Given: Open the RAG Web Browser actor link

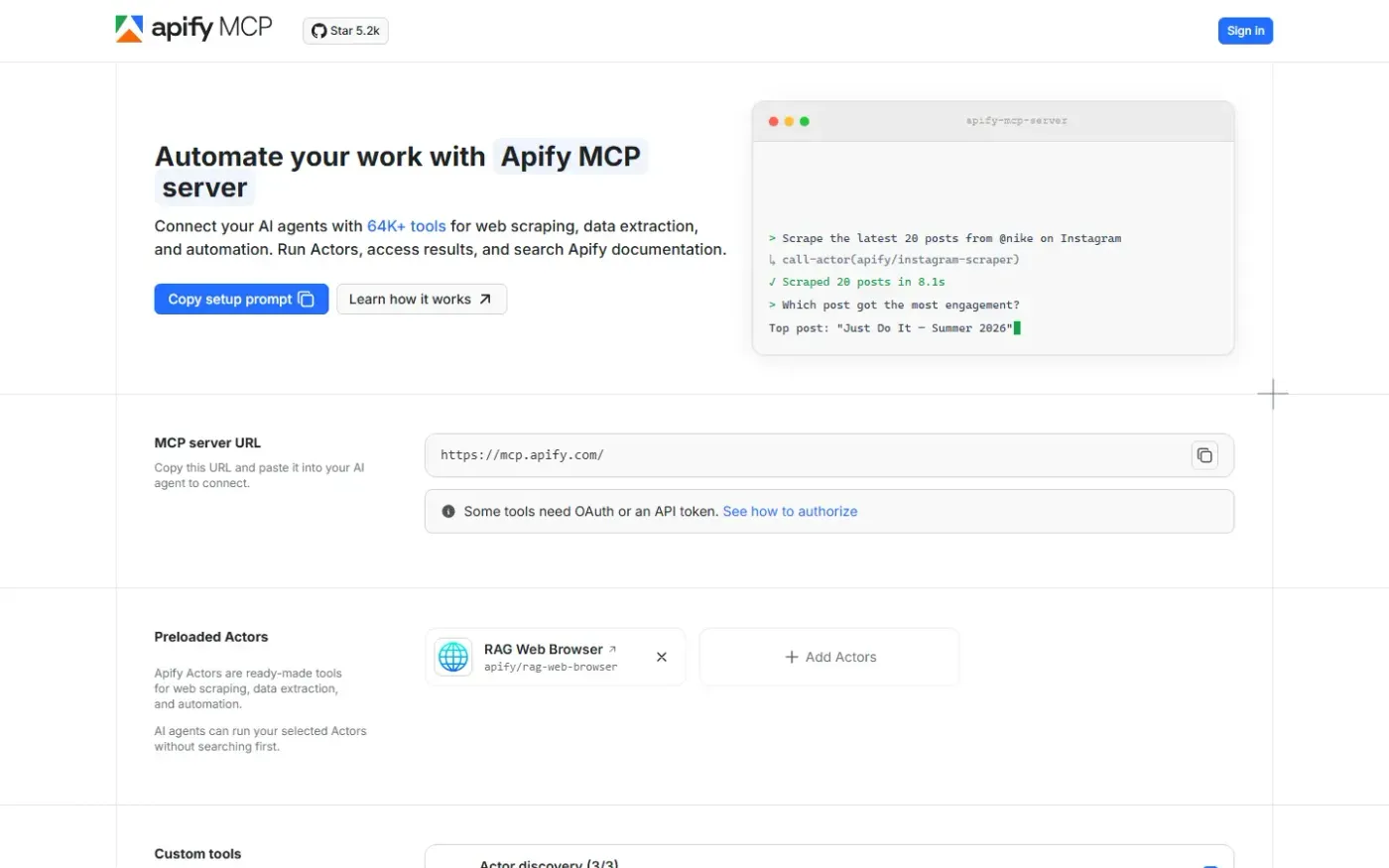Looking at the screenshot, I should click(551, 649).
